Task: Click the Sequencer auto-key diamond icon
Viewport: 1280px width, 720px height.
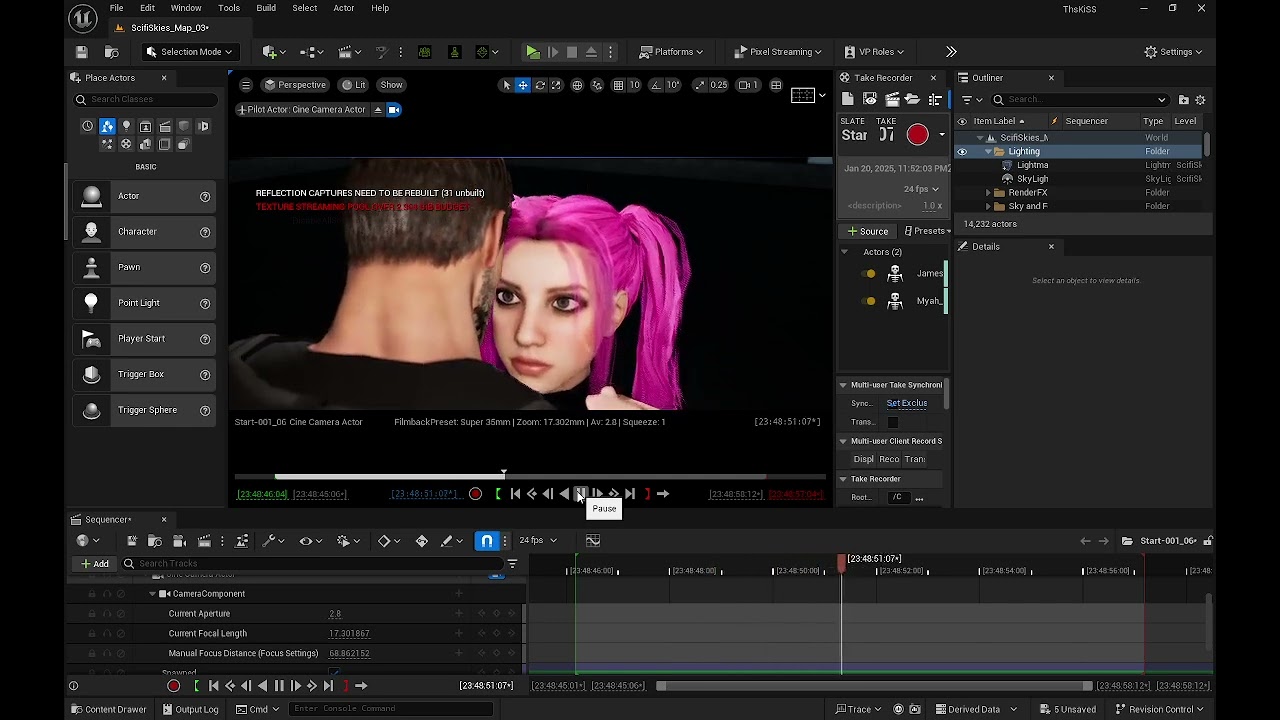Action: coord(421,541)
